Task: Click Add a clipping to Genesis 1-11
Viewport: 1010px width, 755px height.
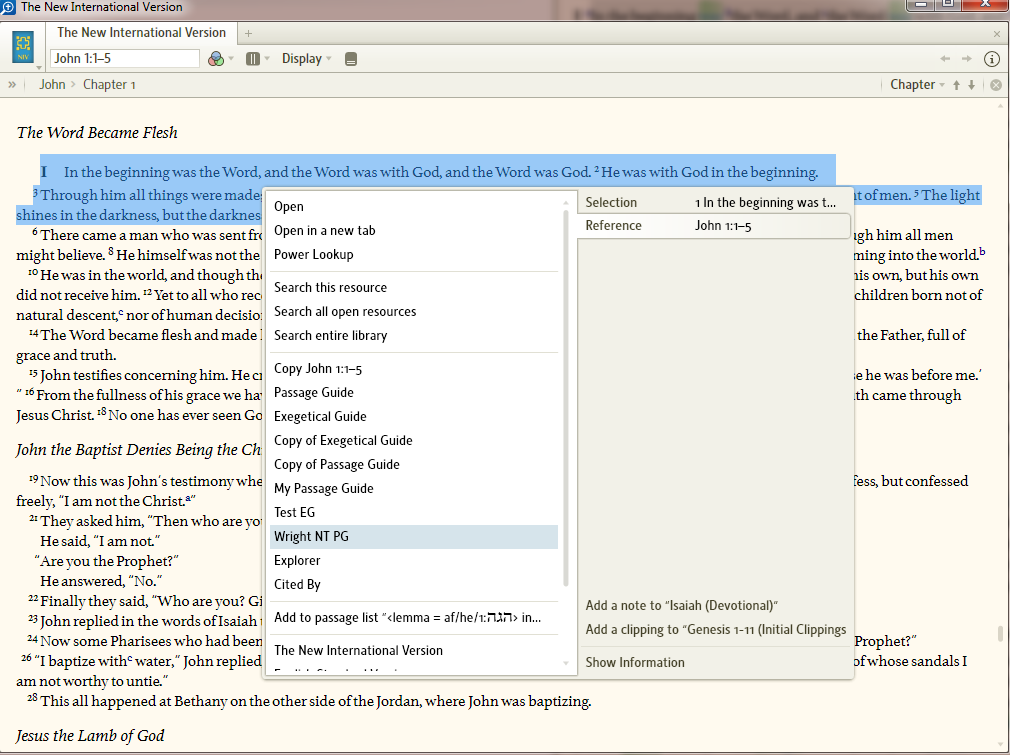Action: 716,629
